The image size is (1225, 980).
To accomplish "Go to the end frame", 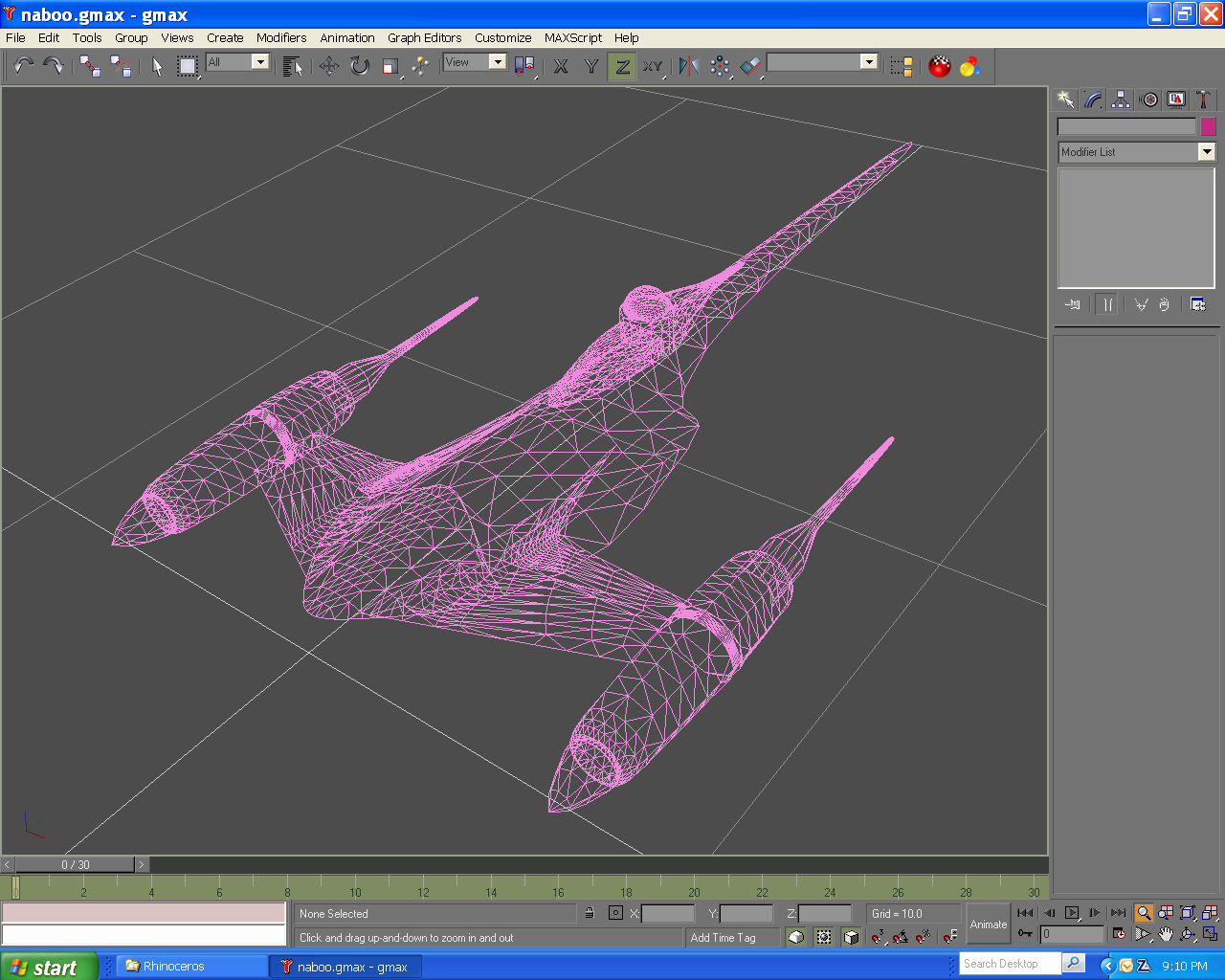I will (1118, 913).
